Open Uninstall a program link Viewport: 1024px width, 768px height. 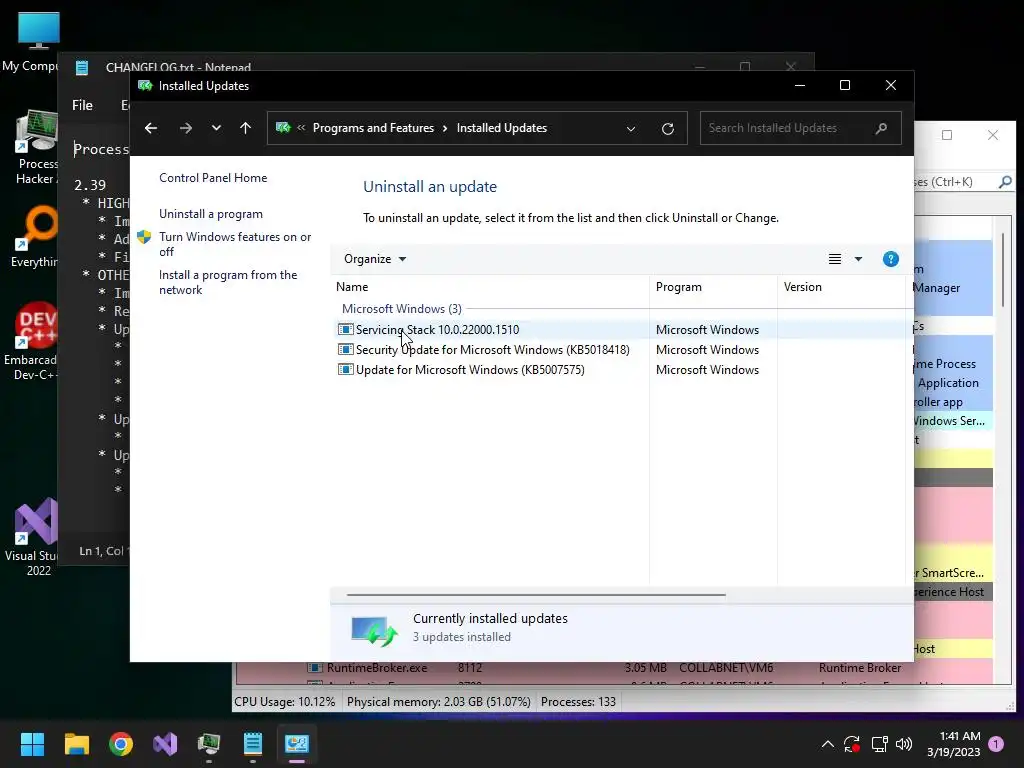click(211, 214)
